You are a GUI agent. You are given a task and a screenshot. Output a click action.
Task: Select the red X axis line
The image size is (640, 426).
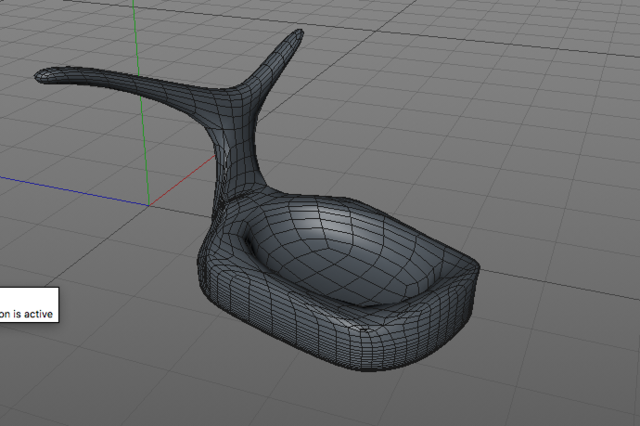182,180
